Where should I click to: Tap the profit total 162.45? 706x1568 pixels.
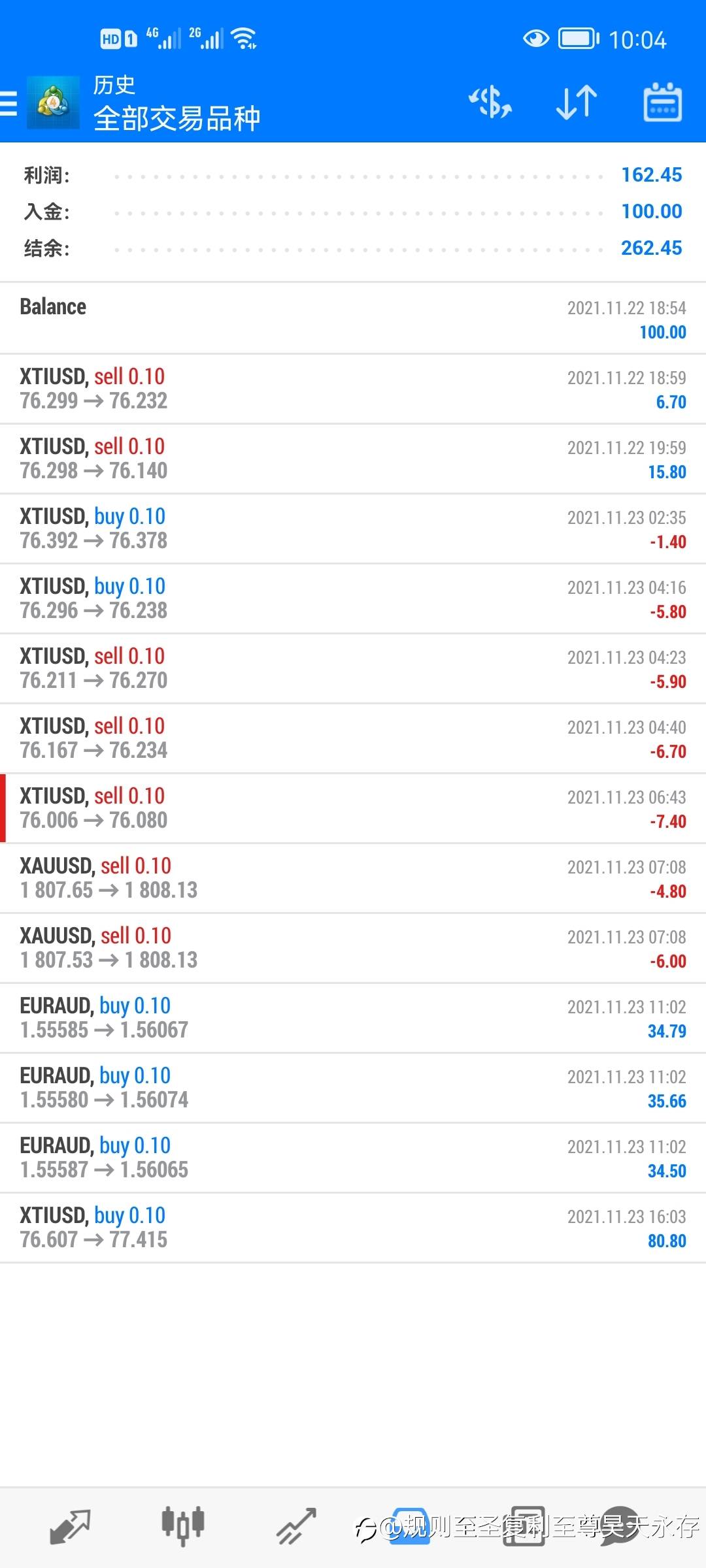[651, 175]
